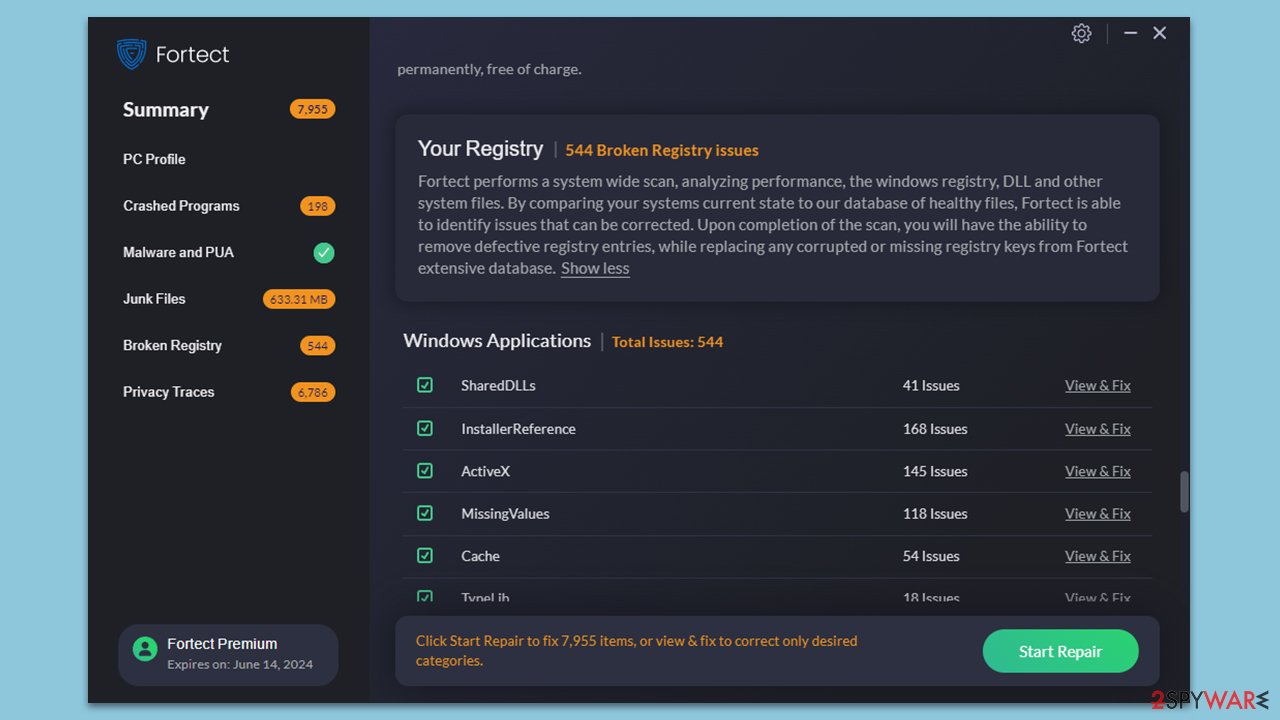Open the Junk Files section
The image size is (1280, 720).
[x=154, y=299]
